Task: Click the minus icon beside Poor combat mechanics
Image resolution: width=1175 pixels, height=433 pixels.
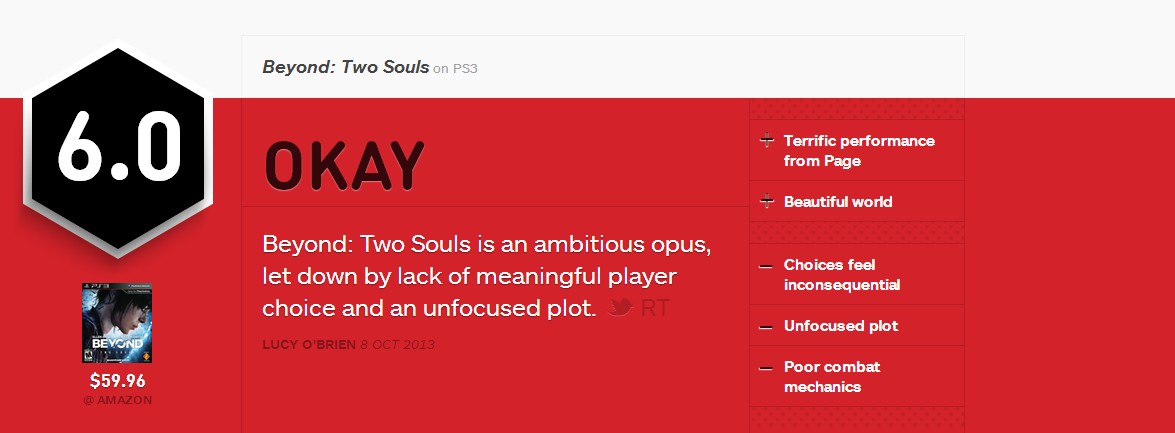Action: pyautogui.click(x=766, y=369)
